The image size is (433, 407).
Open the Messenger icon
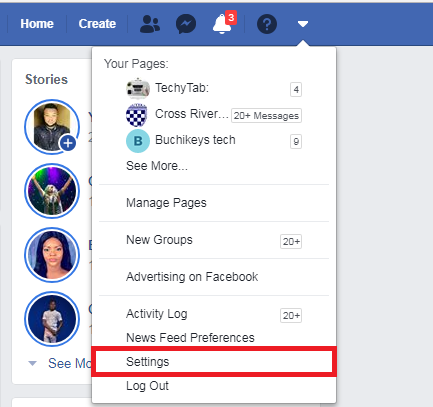(x=186, y=24)
